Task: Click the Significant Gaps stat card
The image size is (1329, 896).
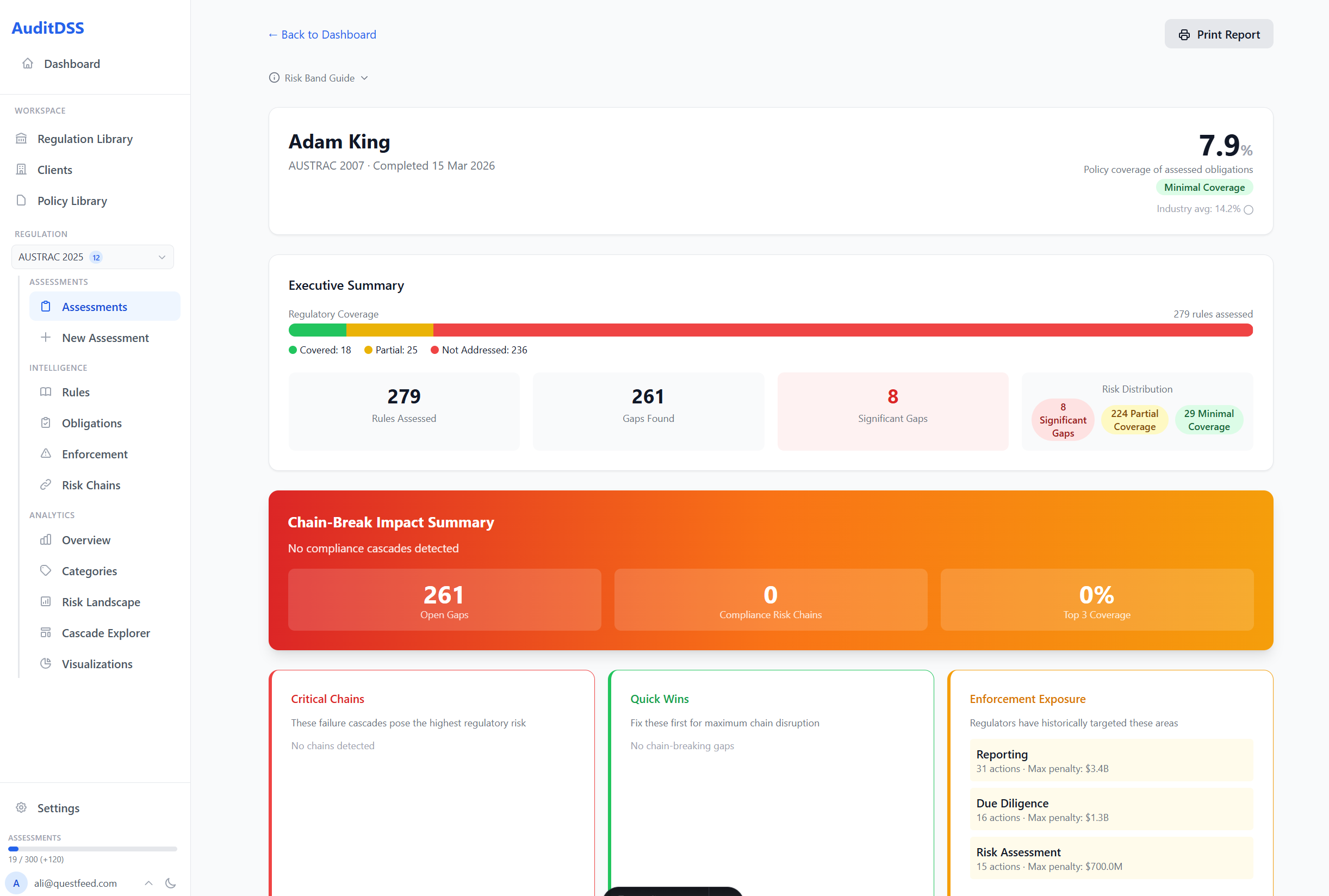Action: pyautogui.click(x=892, y=412)
